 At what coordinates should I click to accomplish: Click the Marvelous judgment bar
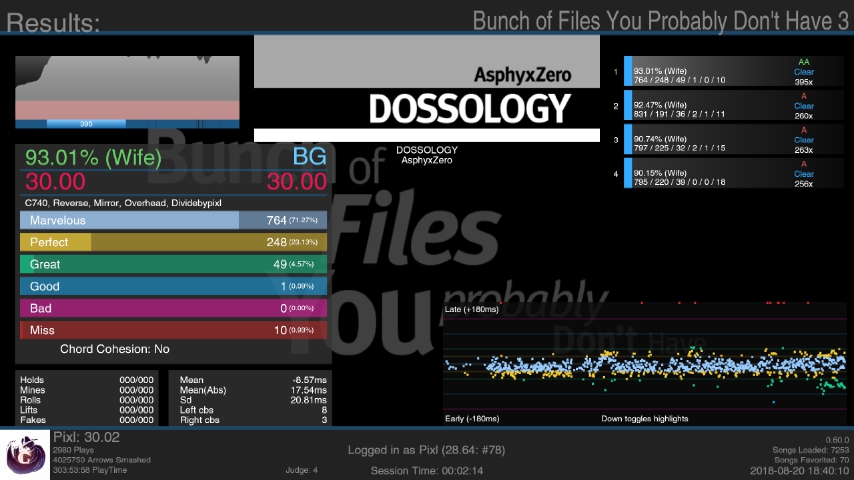tap(174, 220)
